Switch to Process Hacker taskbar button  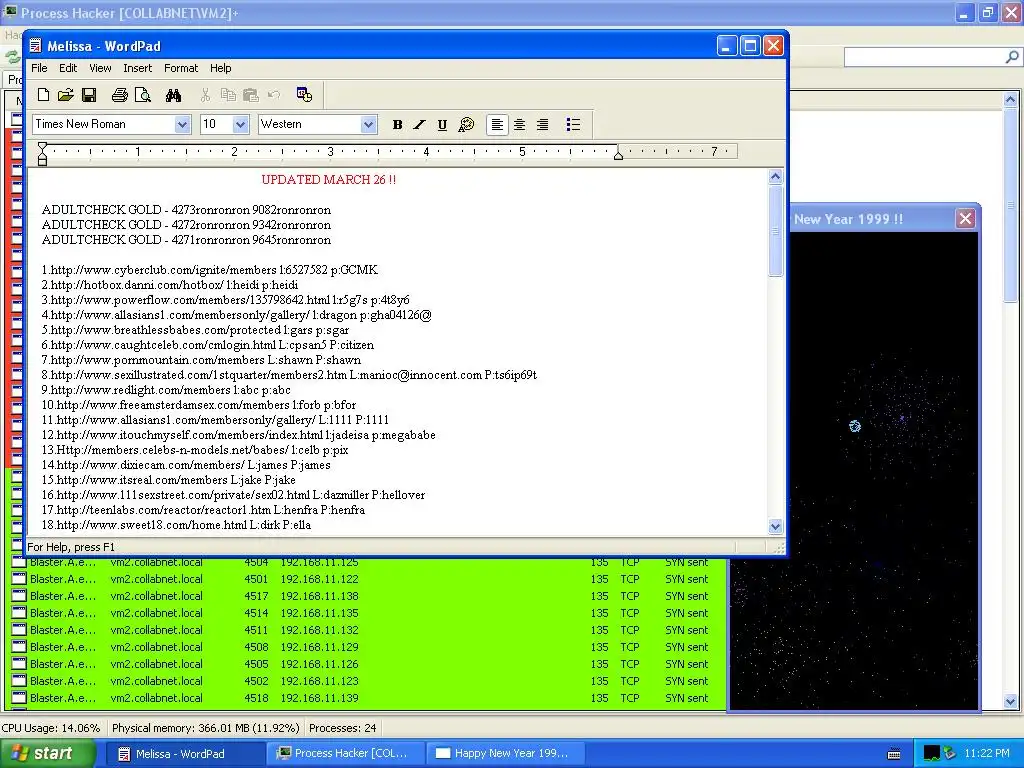(x=345, y=754)
